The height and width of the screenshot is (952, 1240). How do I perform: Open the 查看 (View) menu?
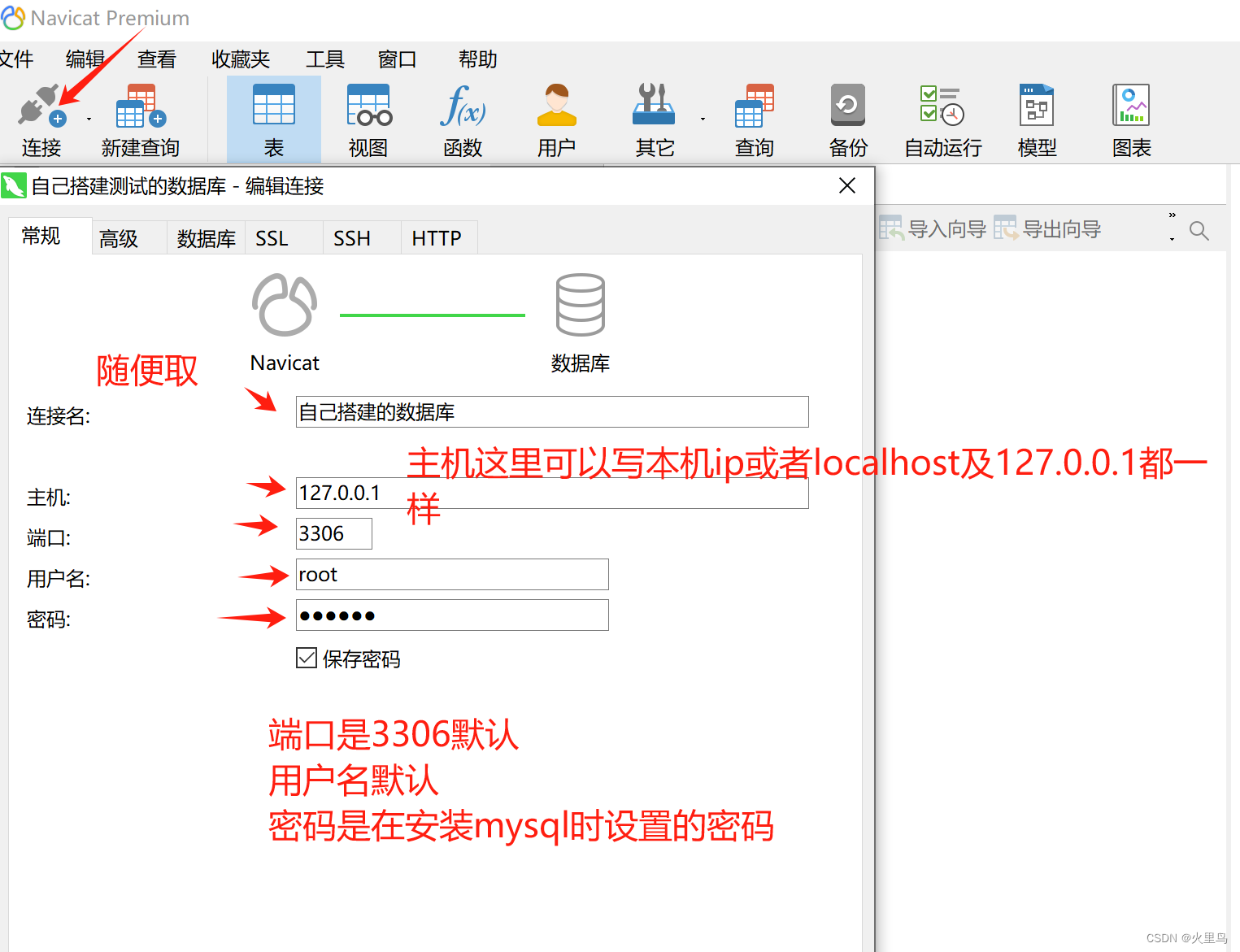157,59
